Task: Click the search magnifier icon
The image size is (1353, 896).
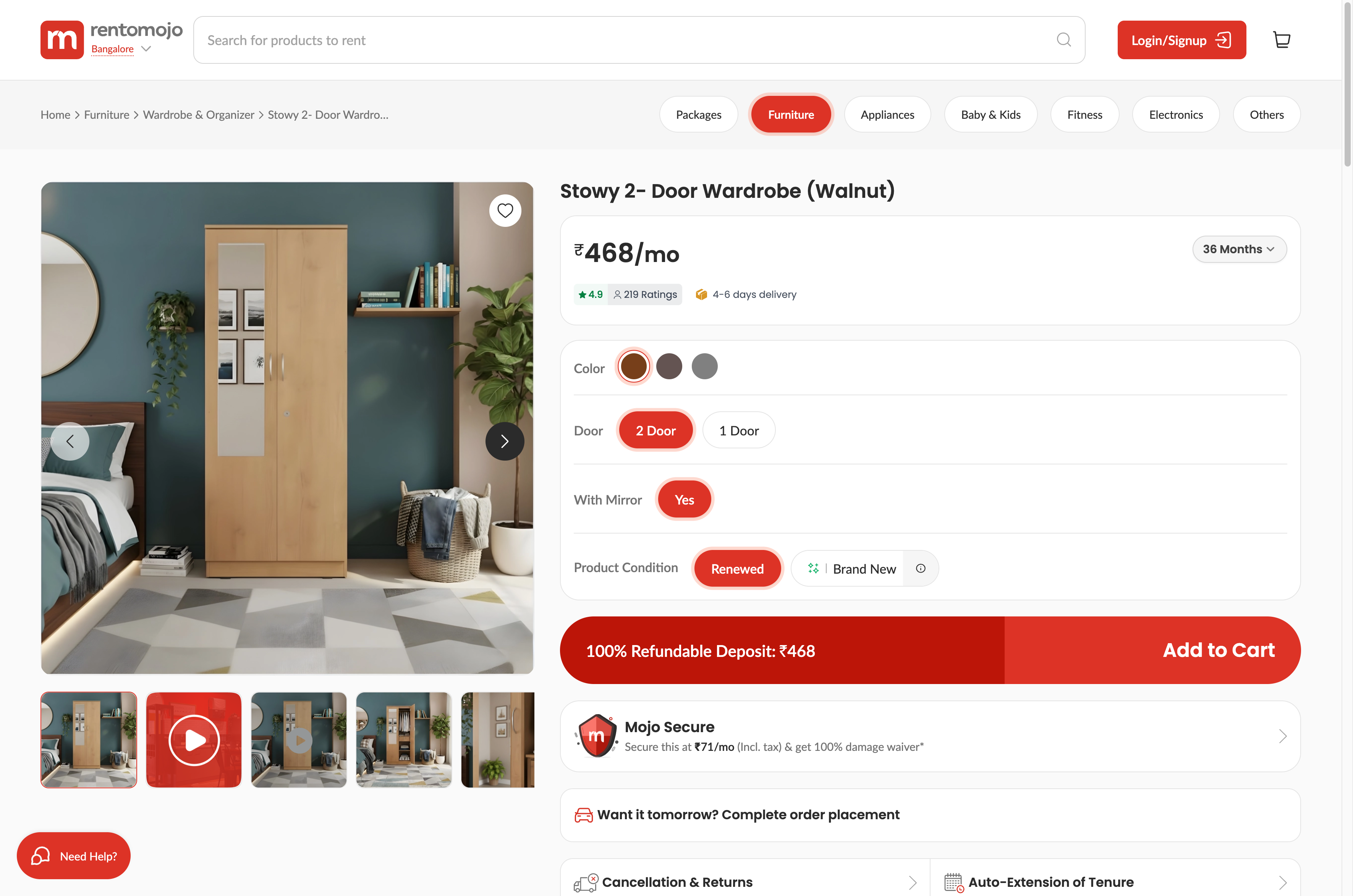Action: click(x=1063, y=39)
